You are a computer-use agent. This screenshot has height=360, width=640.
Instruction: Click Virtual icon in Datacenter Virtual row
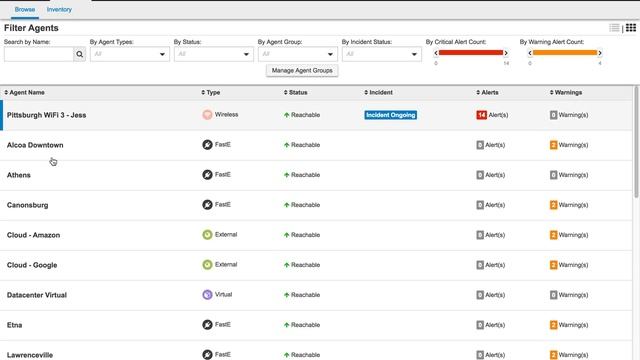pos(207,295)
